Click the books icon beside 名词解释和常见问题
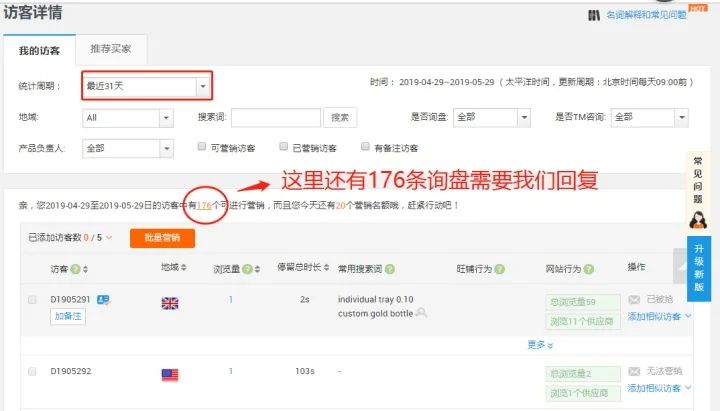Viewport: 720px width, 411px height. coord(594,16)
